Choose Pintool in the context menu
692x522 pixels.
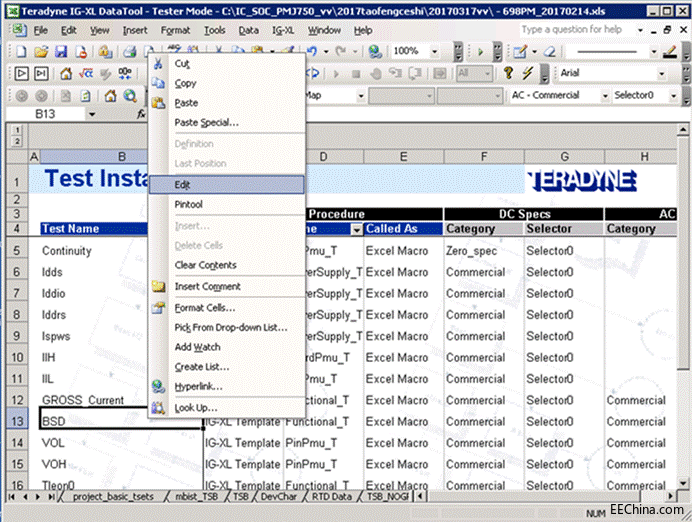pyautogui.click(x=226, y=204)
